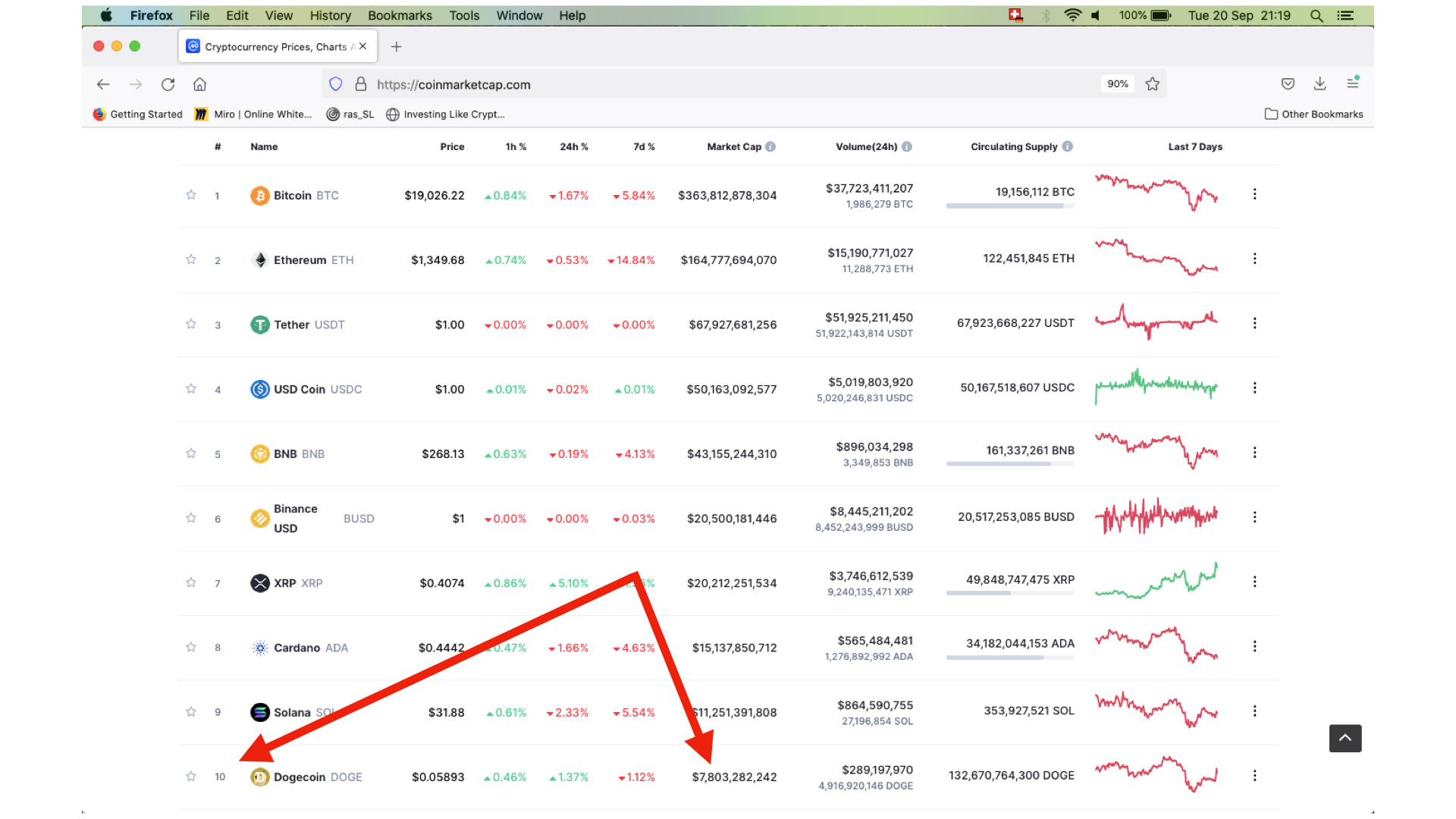Click the Volume(24h) info icon
Viewport: 1456px width, 819px height.
[907, 146]
